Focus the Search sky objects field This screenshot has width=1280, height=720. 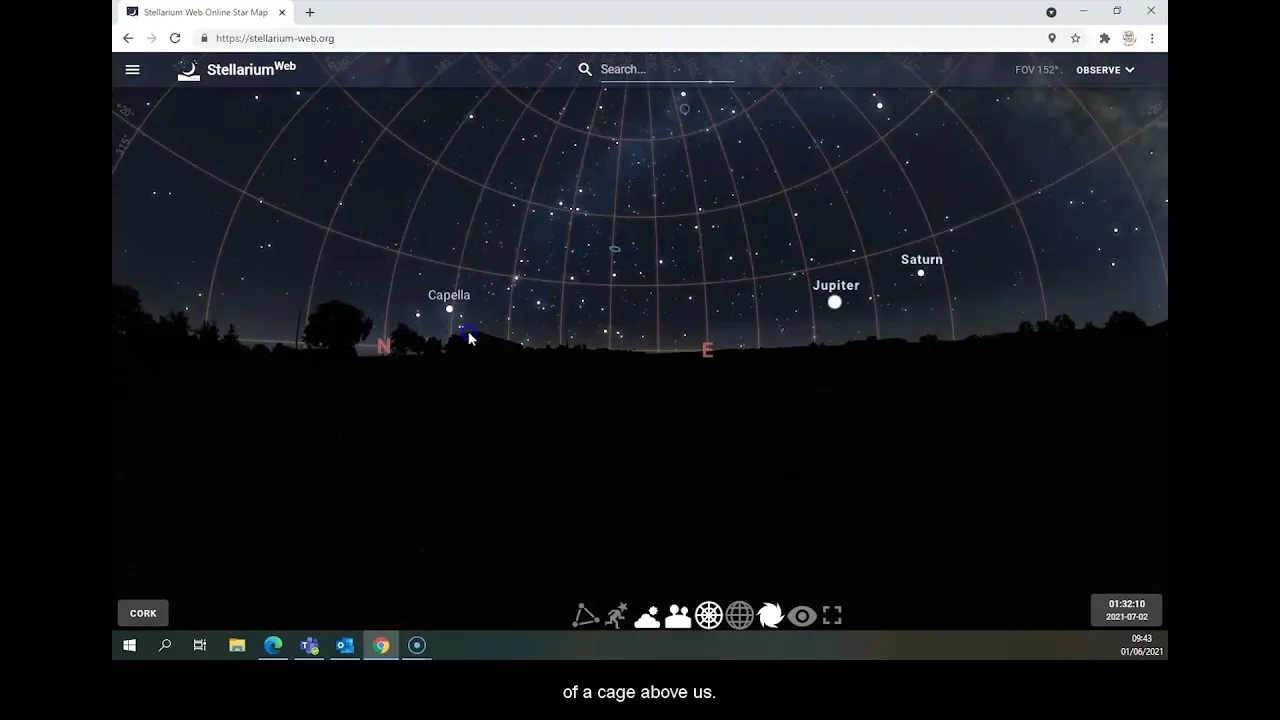tap(667, 69)
